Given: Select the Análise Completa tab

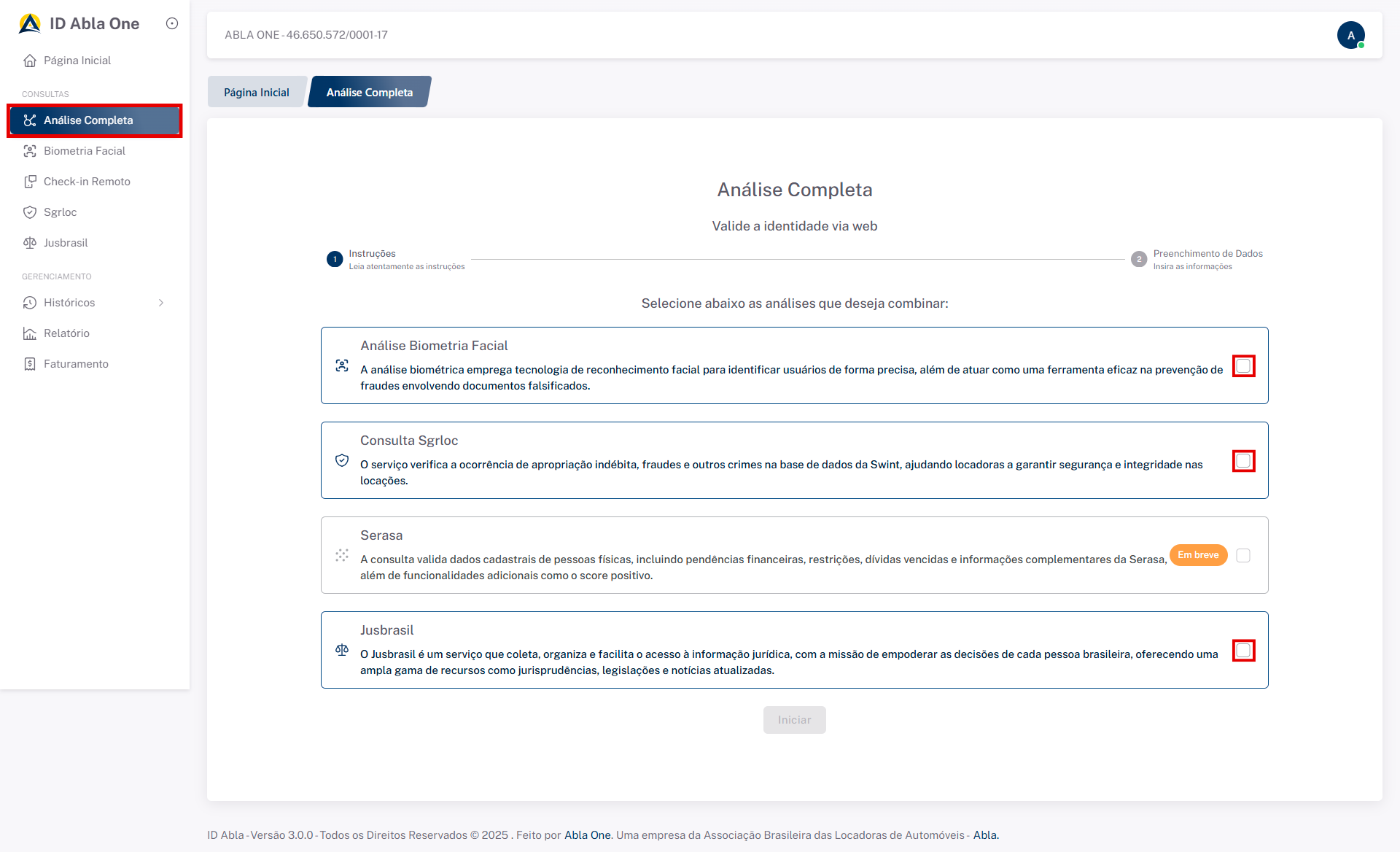Looking at the screenshot, I should (369, 93).
